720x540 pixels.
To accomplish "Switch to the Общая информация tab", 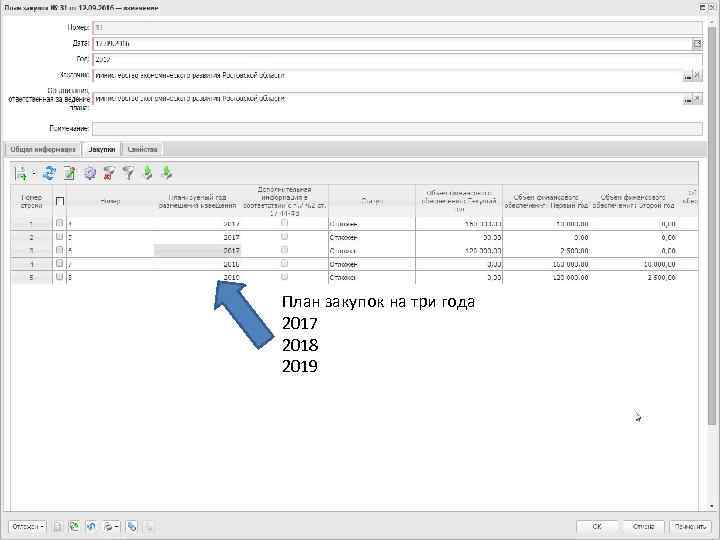I will pyautogui.click(x=43, y=149).
